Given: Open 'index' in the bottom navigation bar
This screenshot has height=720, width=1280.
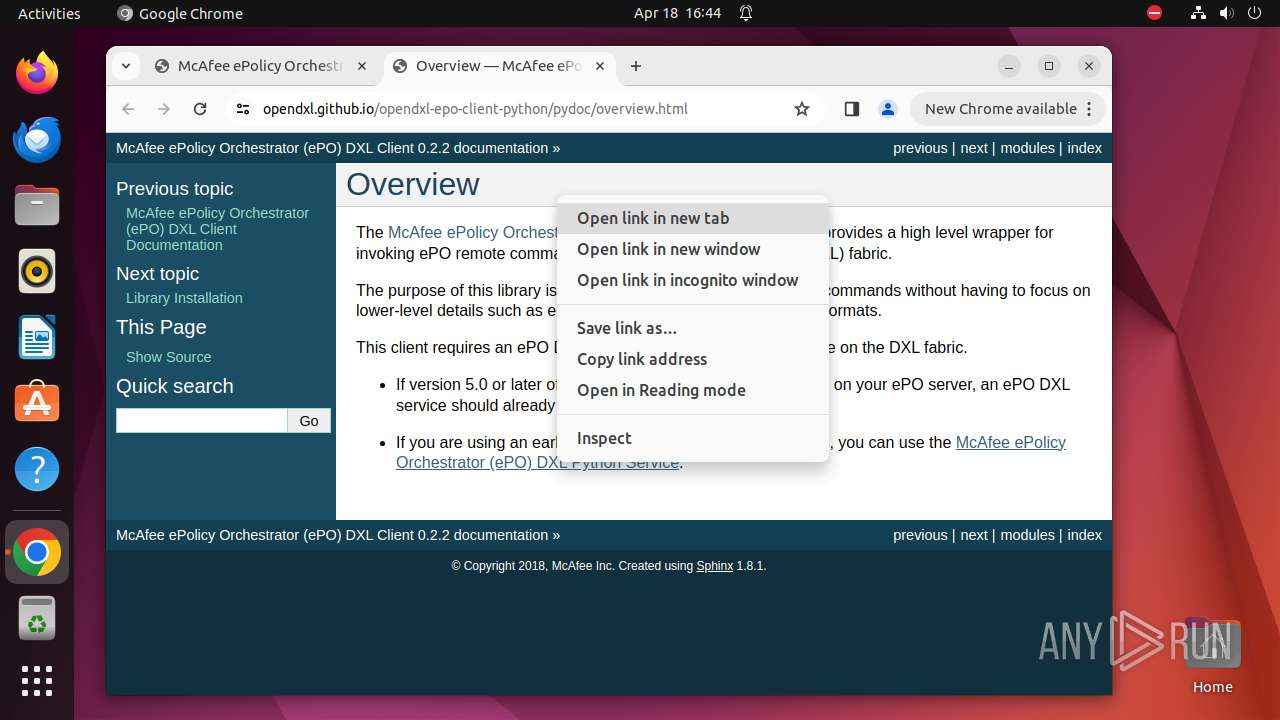Looking at the screenshot, I should pyautogui.click(x=1084, y=535).
